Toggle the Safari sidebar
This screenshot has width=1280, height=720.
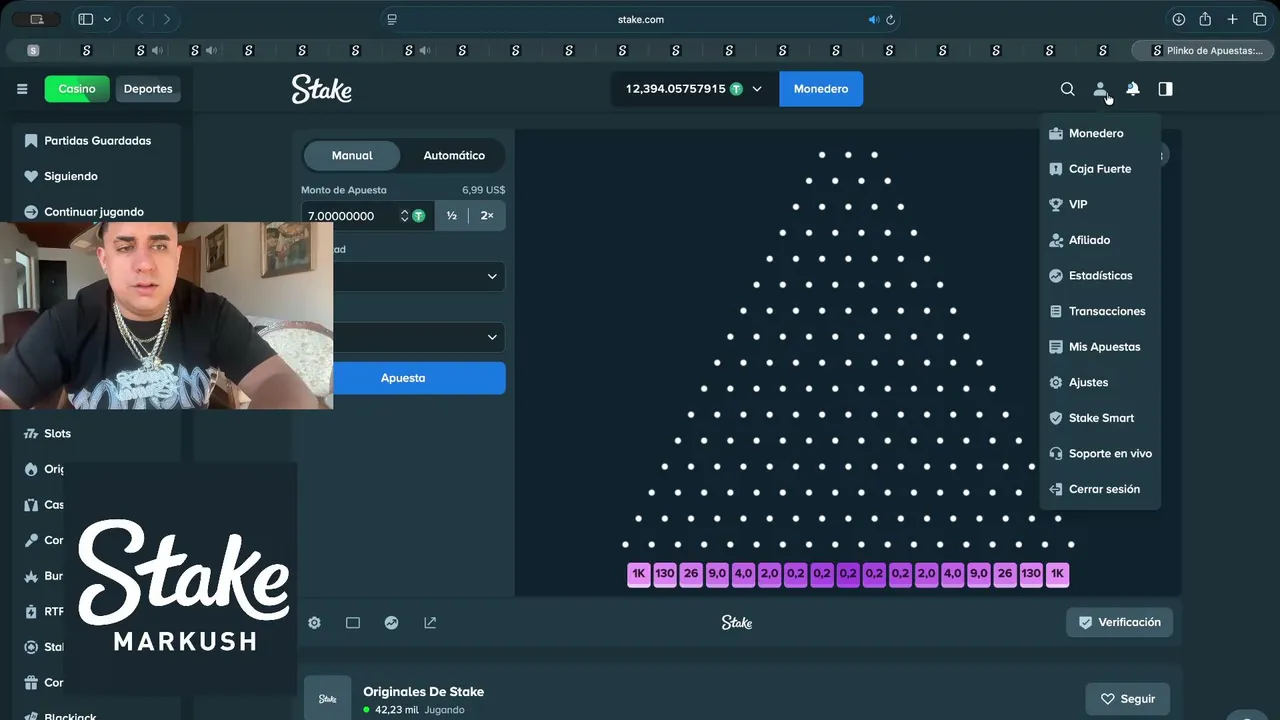point(85,19)
